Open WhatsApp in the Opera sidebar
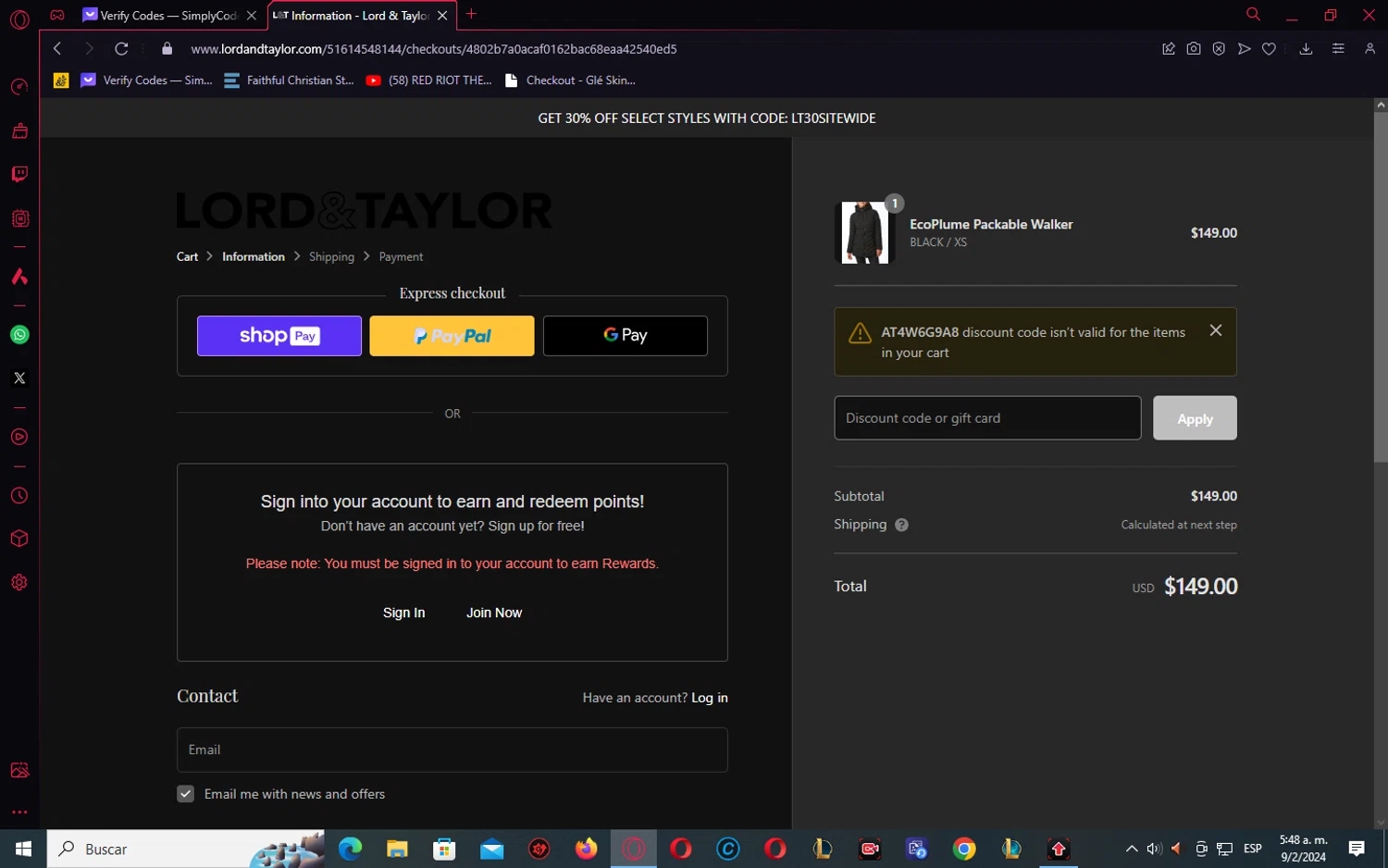Viewport: 1388px width, 868px height. coord(19,335)
